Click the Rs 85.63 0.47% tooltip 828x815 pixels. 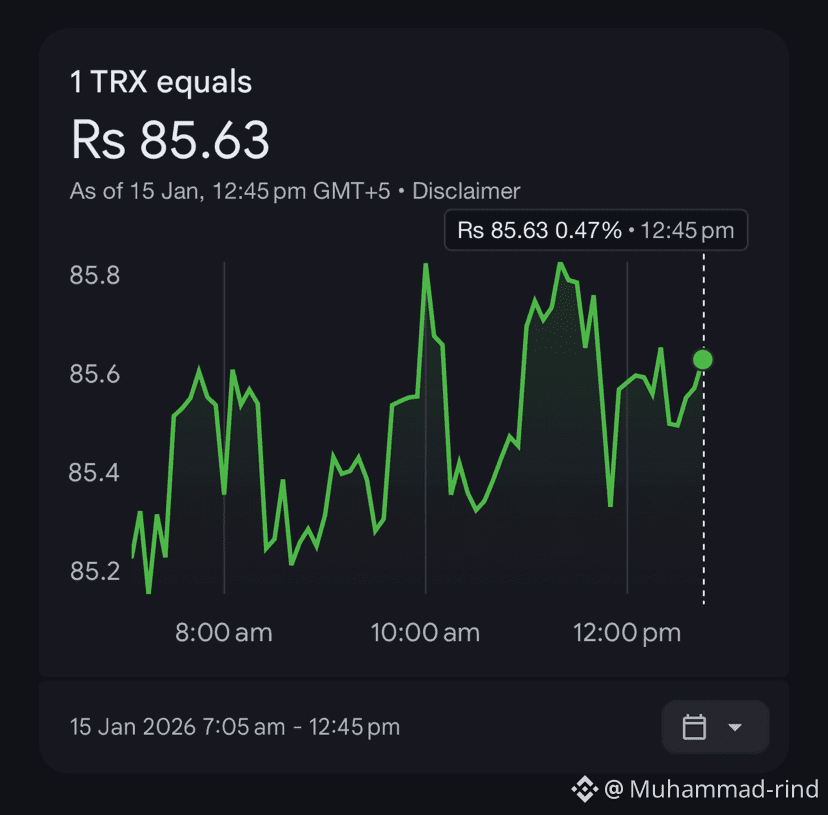point(595,231)
